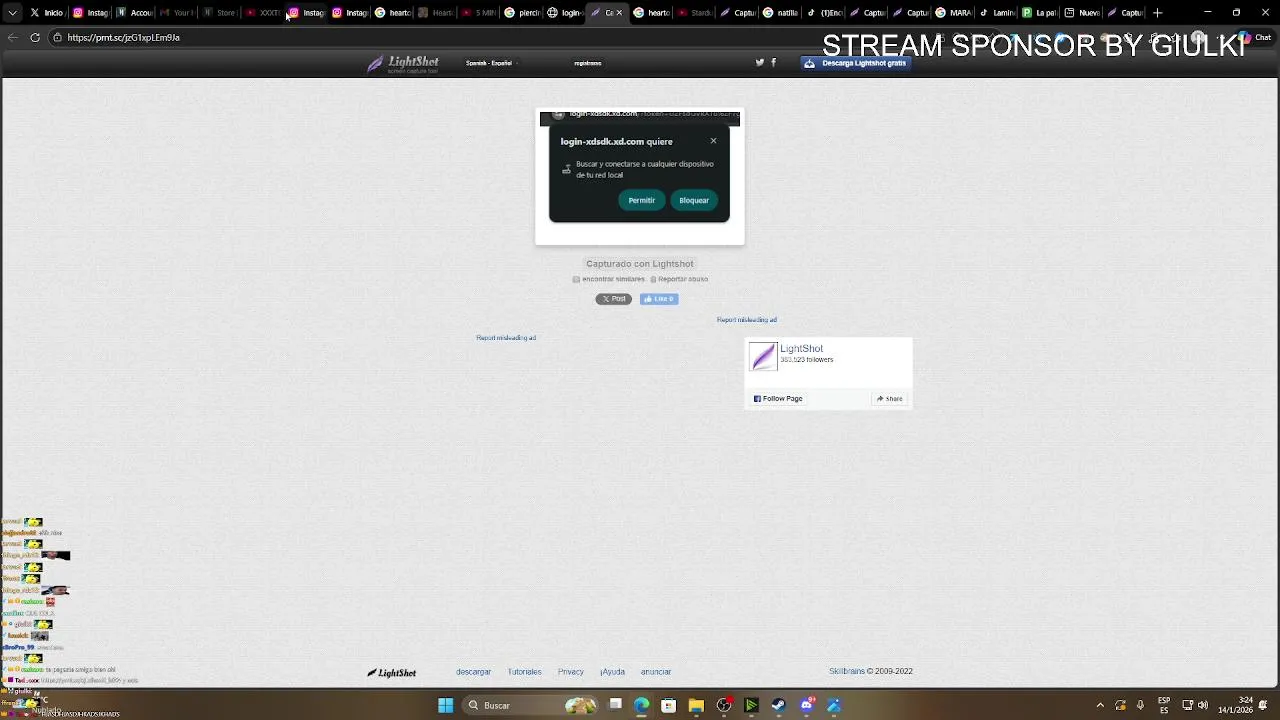This screenshot has height=720, width=1280.
Task: Open the Spanish - Español language selector
Action: pyautogui.click(x=489, y=63)
